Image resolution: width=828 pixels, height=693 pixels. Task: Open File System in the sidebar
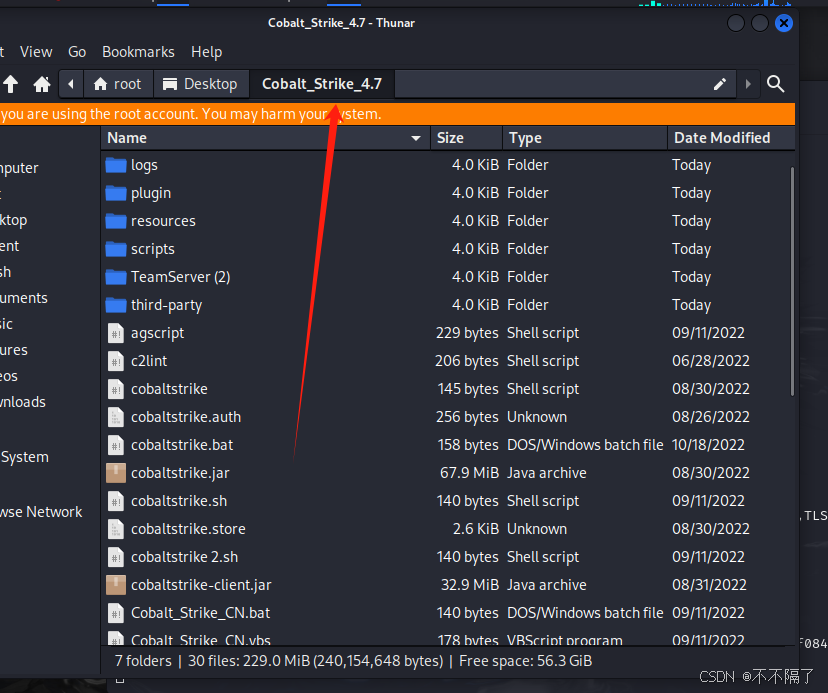click(24, 457)
